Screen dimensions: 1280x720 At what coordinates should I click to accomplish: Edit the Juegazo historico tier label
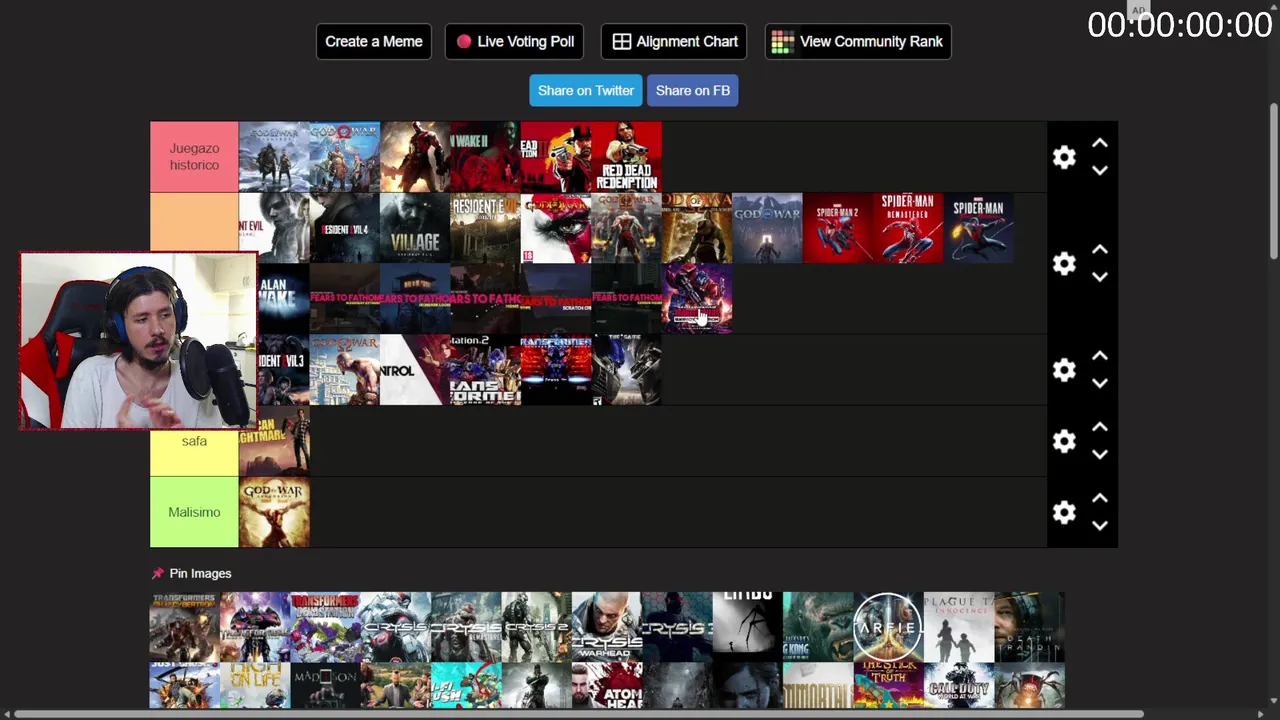tap(194, 157)
